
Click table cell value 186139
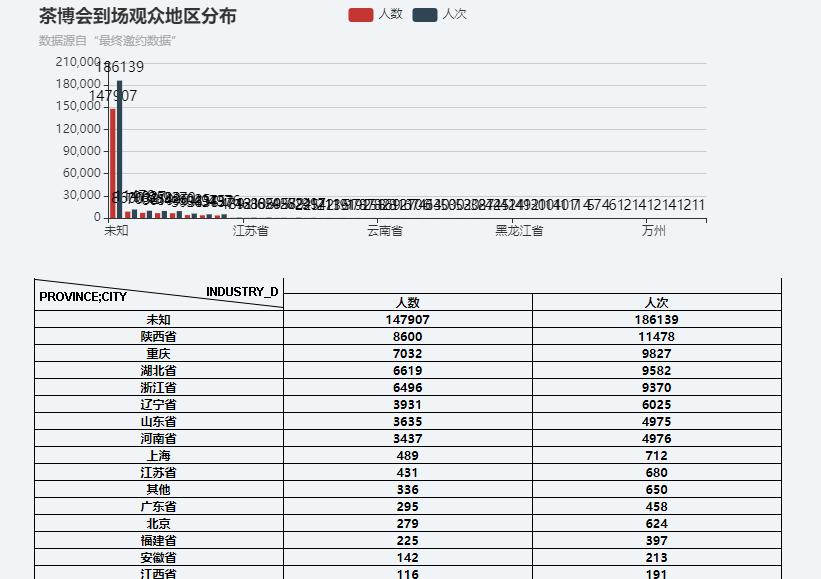[657, 319]
